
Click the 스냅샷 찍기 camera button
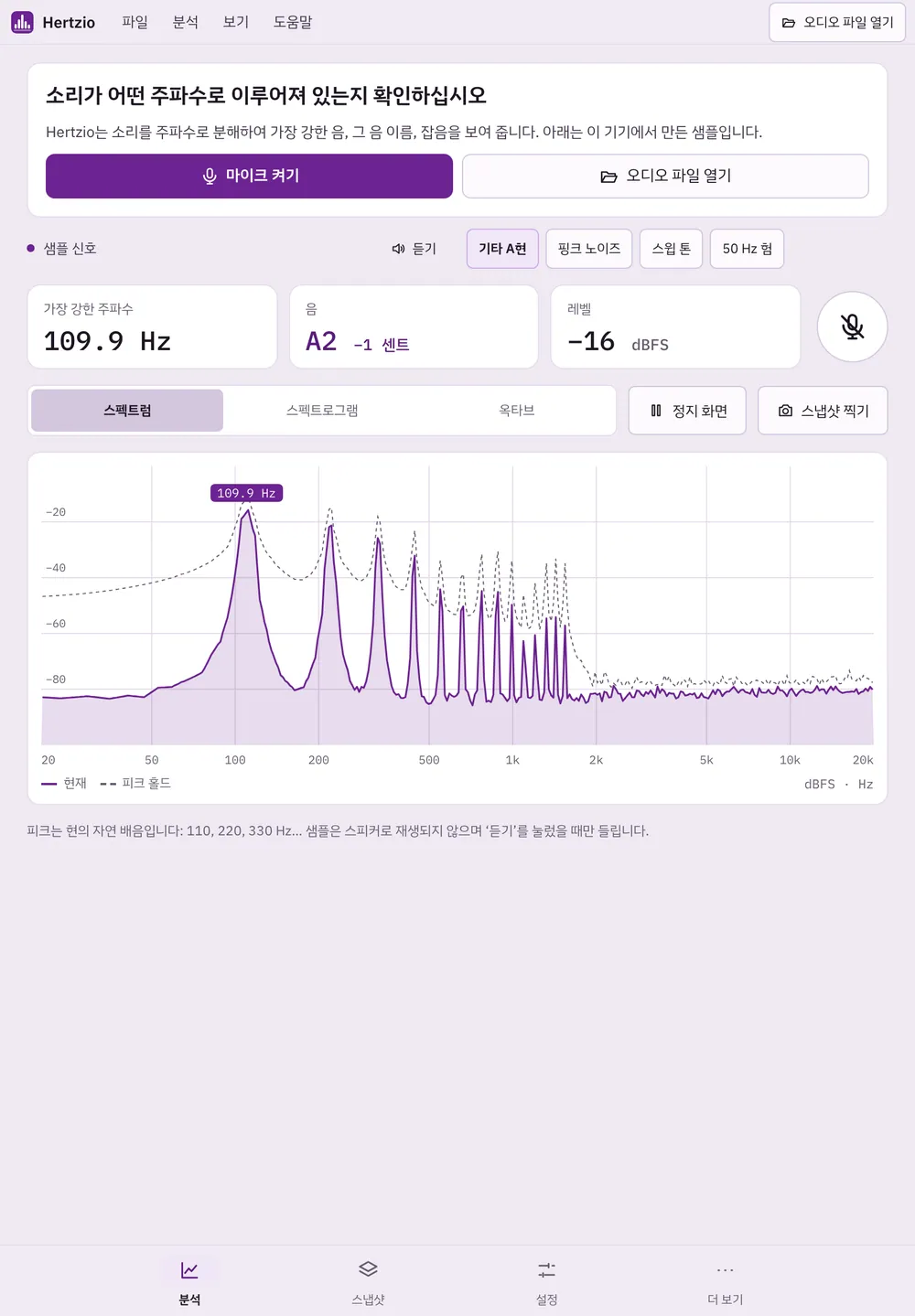823,411
